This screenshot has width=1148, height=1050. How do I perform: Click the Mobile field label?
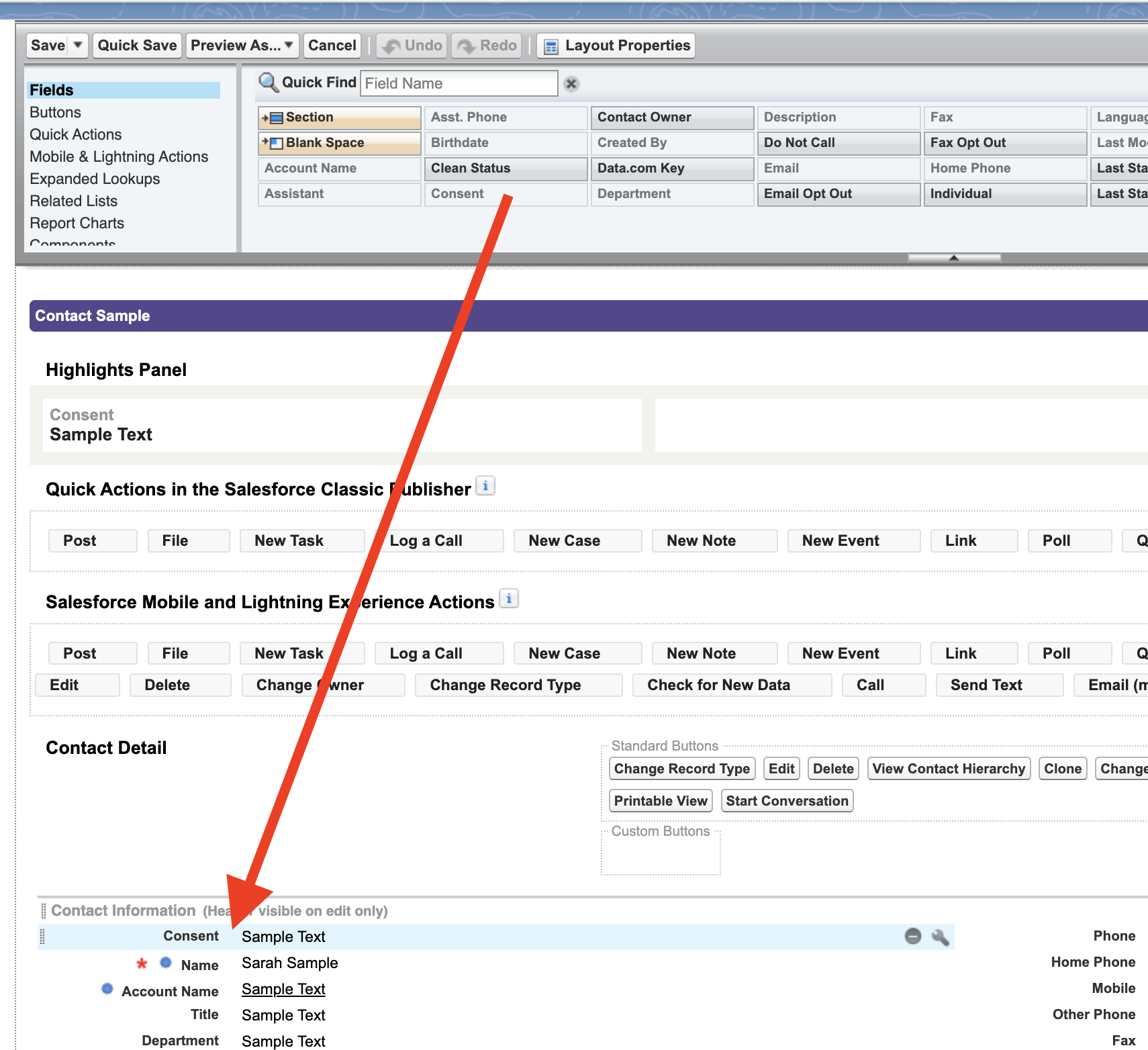tap(1114, 988)
